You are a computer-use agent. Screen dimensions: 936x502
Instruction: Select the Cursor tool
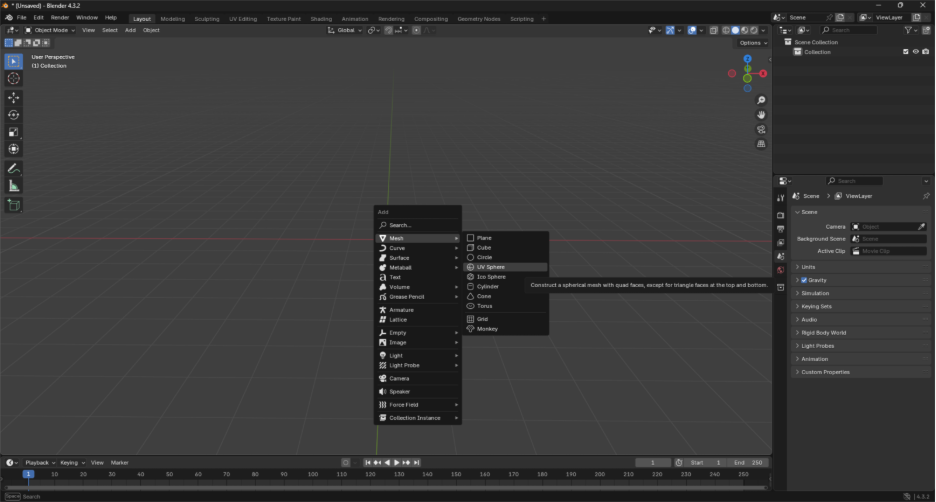pos(14,78)
